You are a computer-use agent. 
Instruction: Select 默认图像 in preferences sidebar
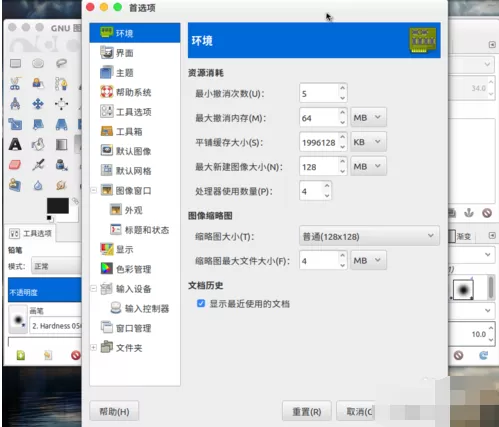pos(135,151)
